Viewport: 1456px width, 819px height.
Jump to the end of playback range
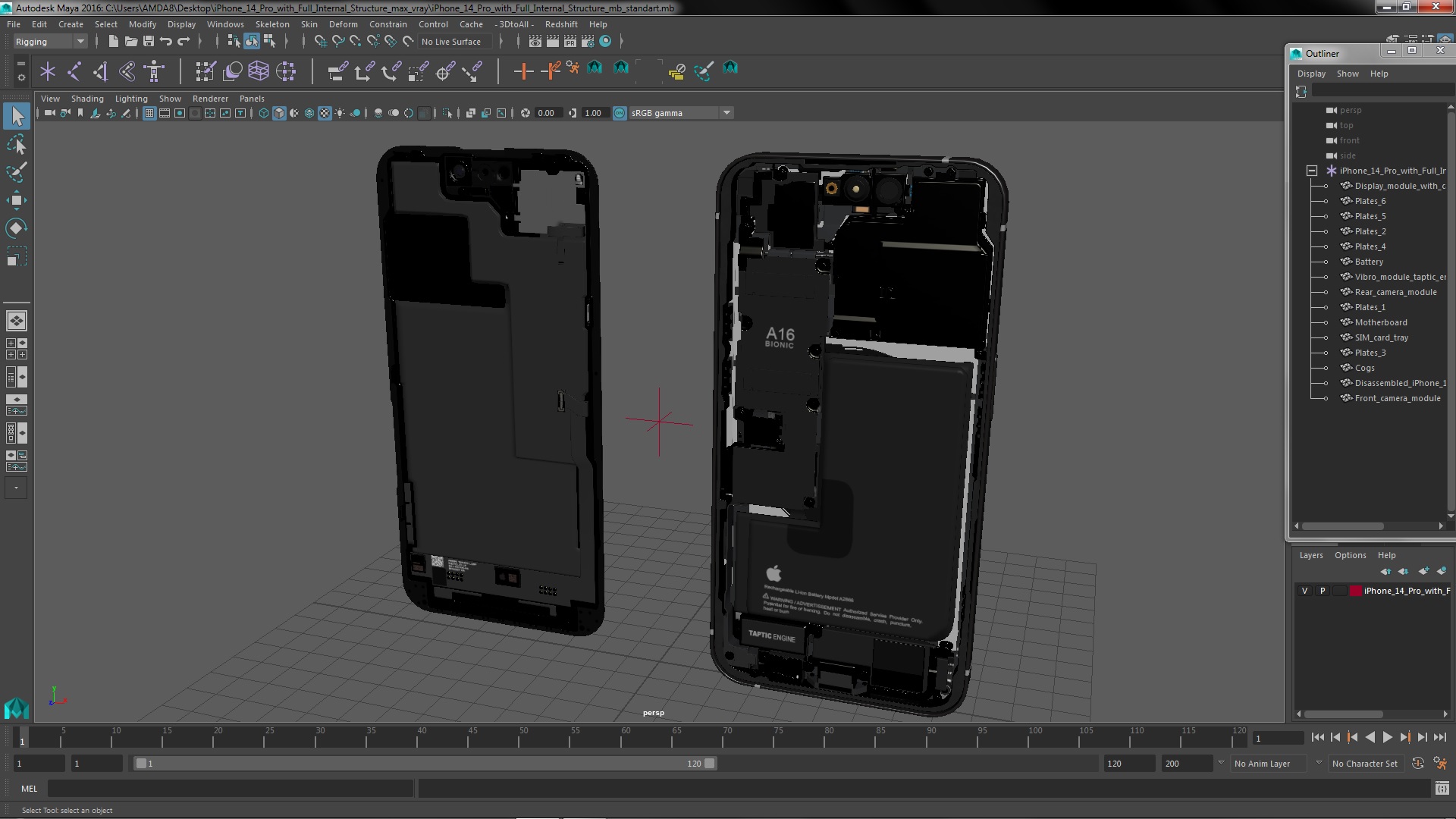[x=1439, y=737]
